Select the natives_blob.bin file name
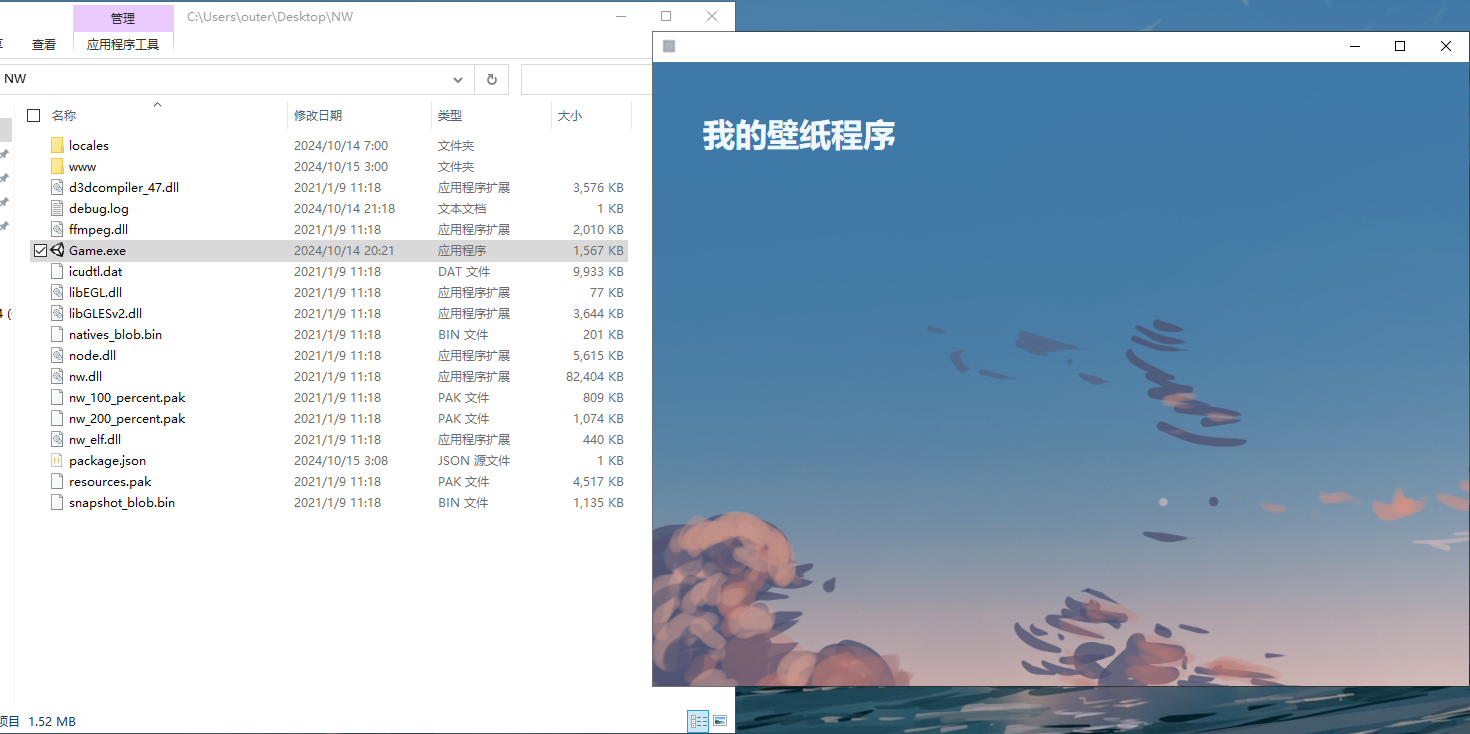 point(115,335)
